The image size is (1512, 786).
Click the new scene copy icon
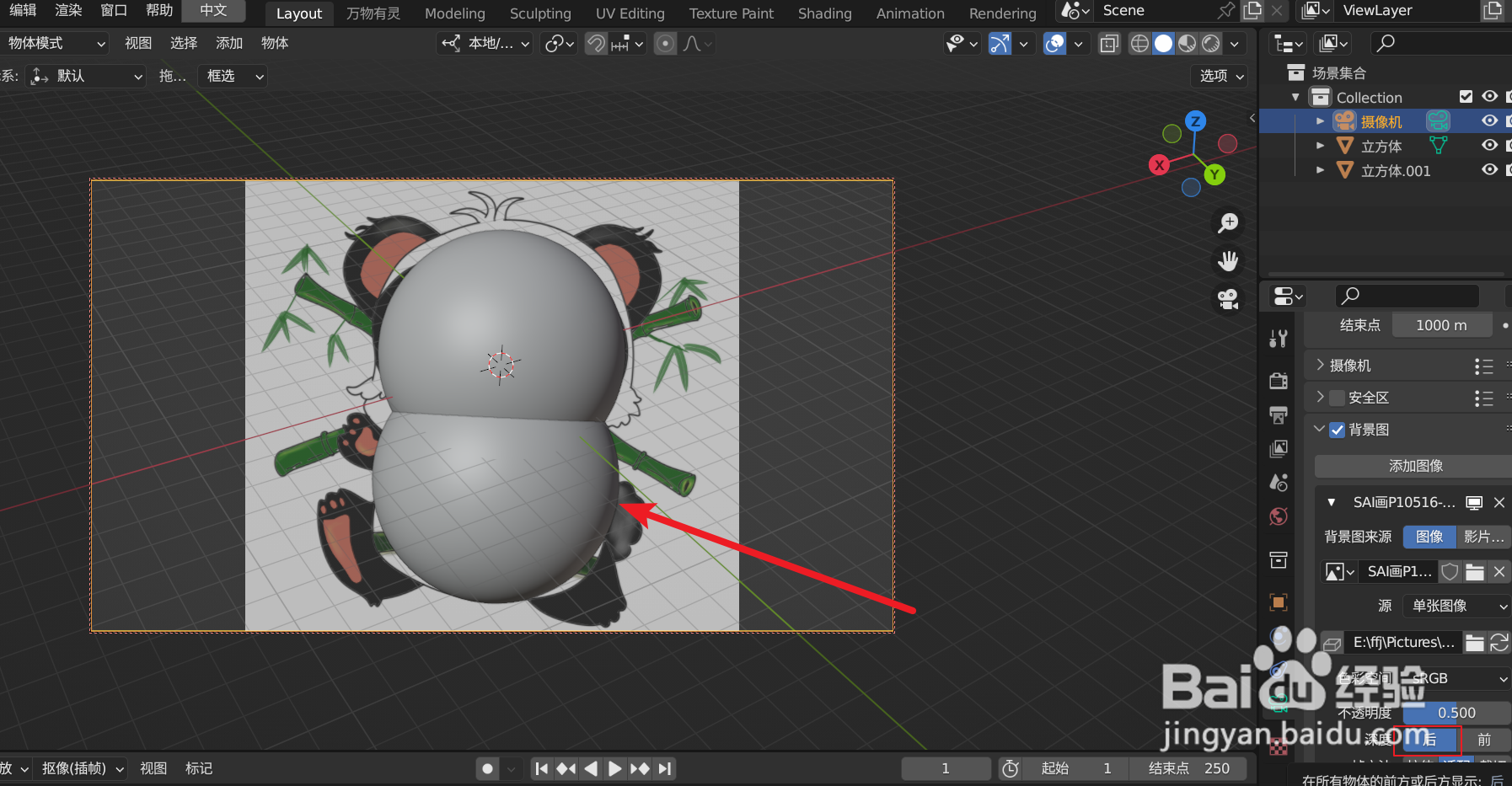[1253, 11]
